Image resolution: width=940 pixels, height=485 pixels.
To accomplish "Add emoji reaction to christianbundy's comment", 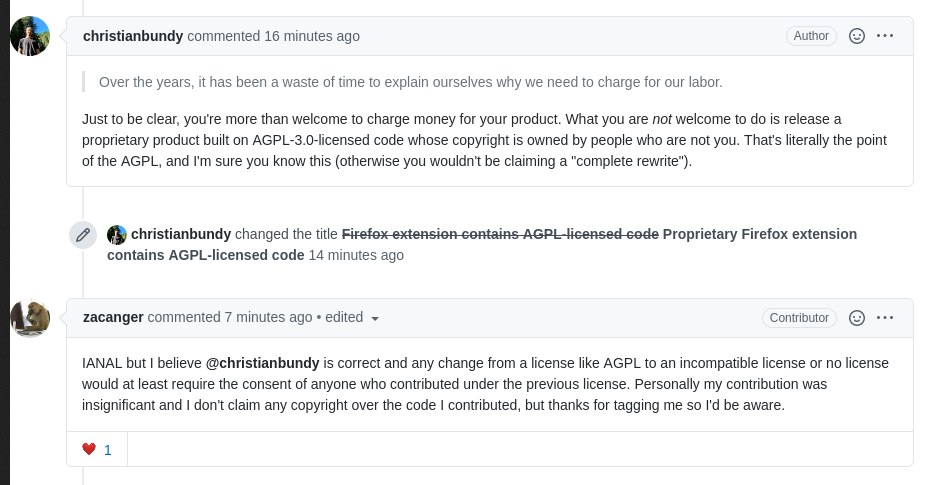I will click(x=857, y=36).
